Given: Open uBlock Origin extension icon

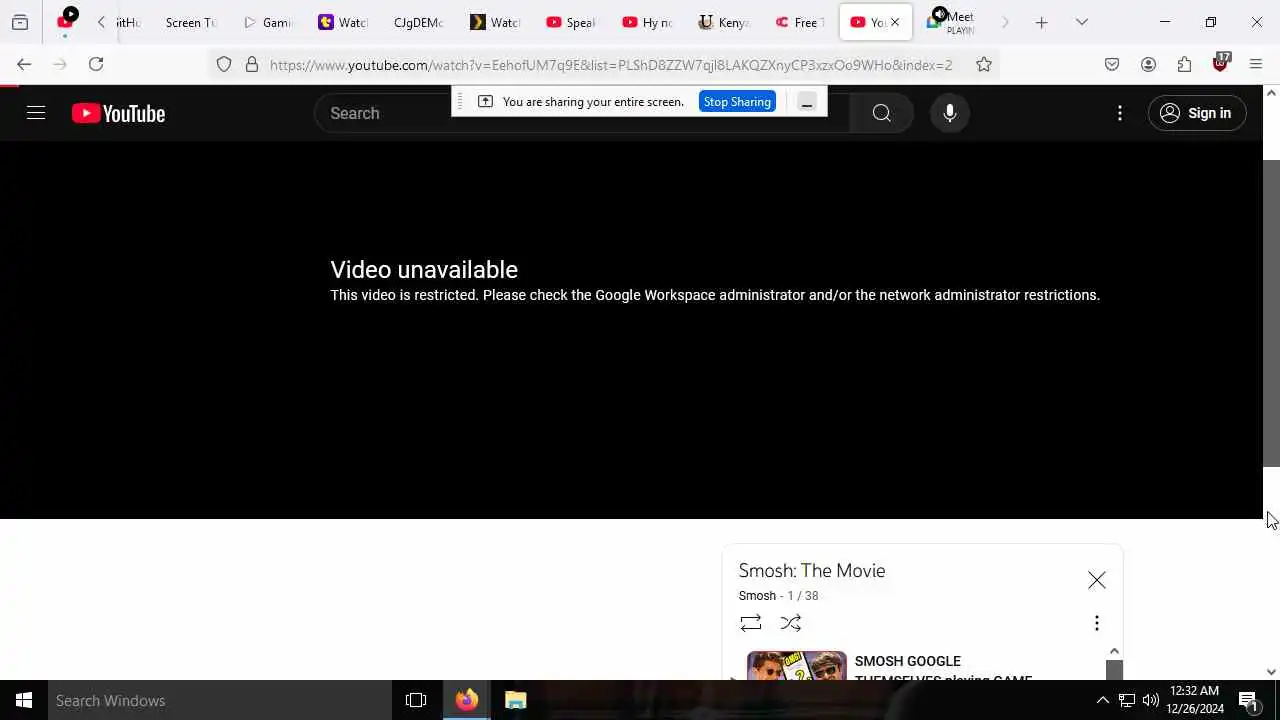Looking at the screenshot, I should click(x=1220, y=63).
